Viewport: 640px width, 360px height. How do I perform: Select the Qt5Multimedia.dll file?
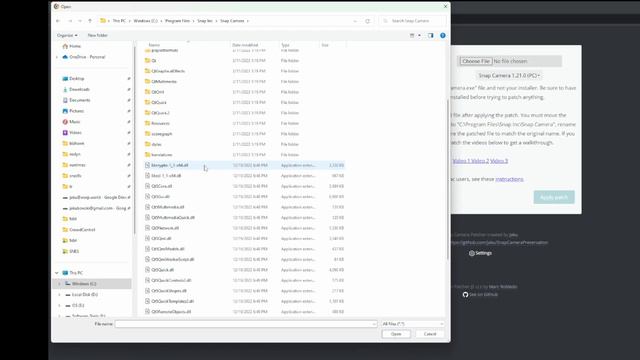tap(168, 207)
